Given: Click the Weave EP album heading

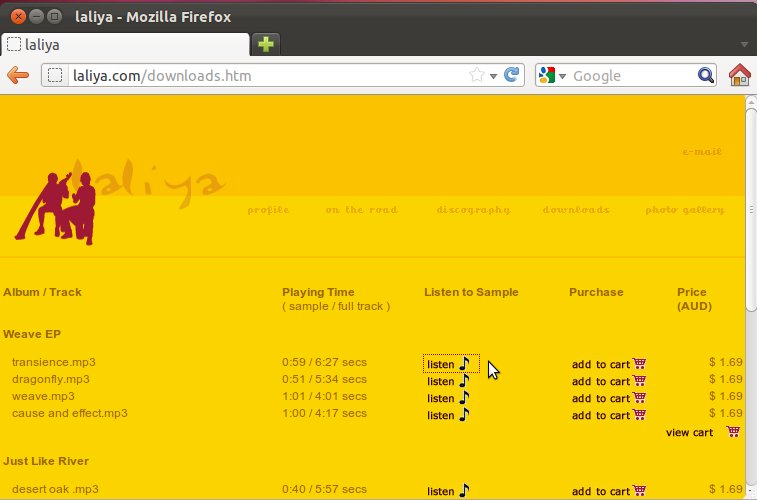Looking at the screenshot, I should pos(32,334).
